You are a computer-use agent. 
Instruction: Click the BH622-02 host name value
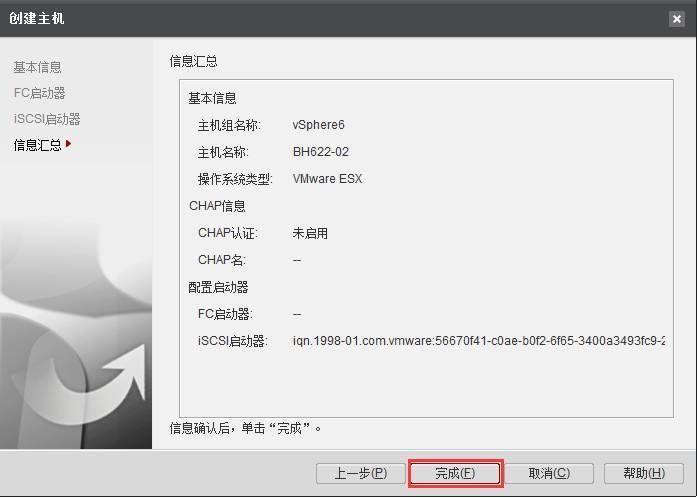click(320, 152)
